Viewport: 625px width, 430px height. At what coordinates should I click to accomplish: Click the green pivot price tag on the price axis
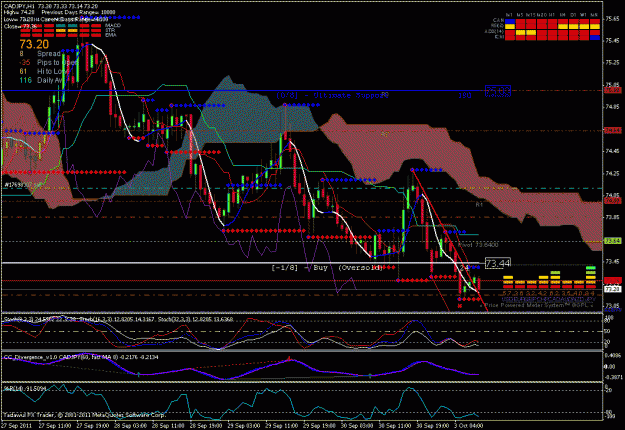[612, 241]
